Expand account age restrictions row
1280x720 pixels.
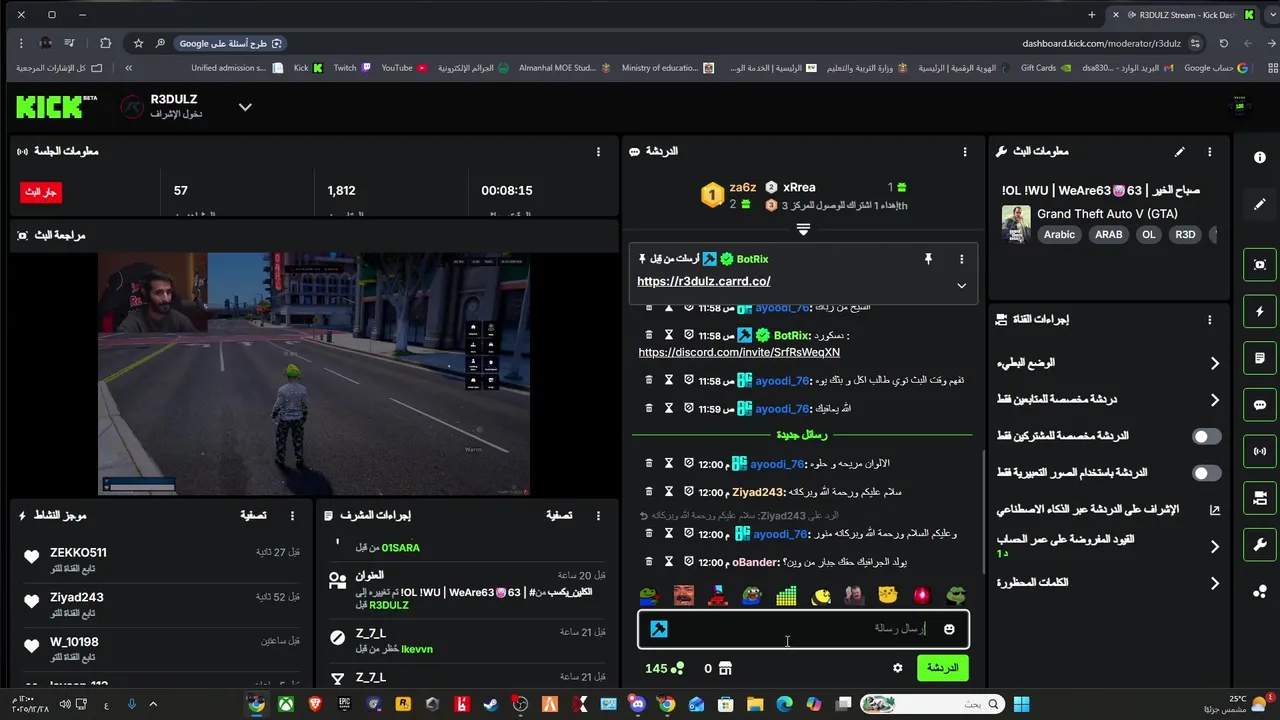pyautogui.click(x=1108, y=546)
